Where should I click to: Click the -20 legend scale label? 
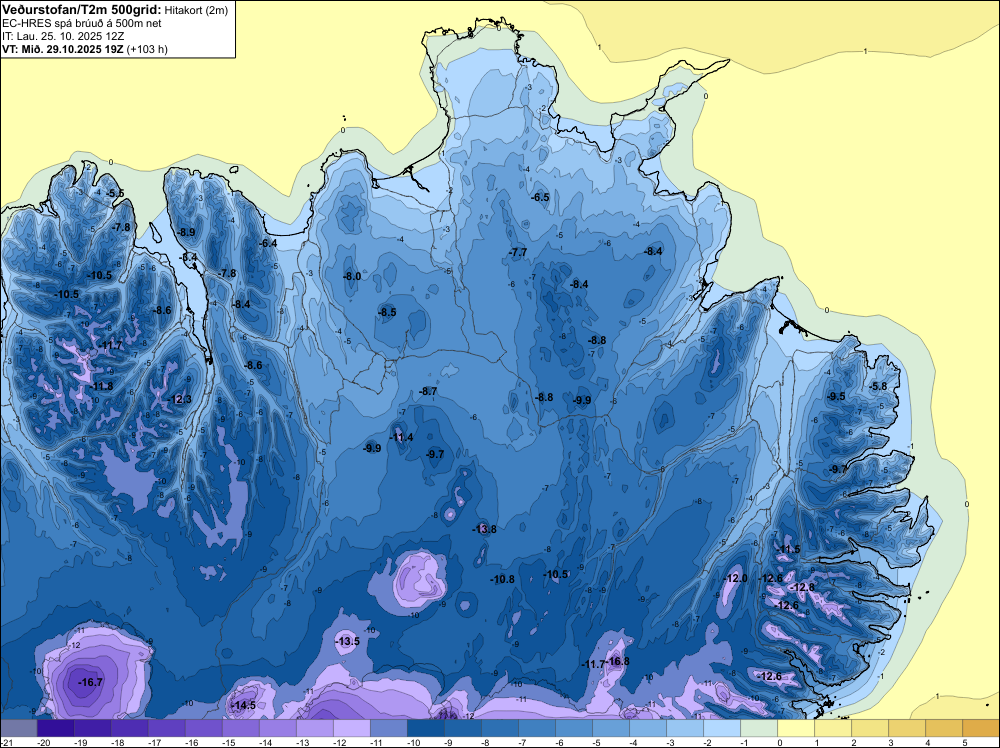(x=43, y=742)
